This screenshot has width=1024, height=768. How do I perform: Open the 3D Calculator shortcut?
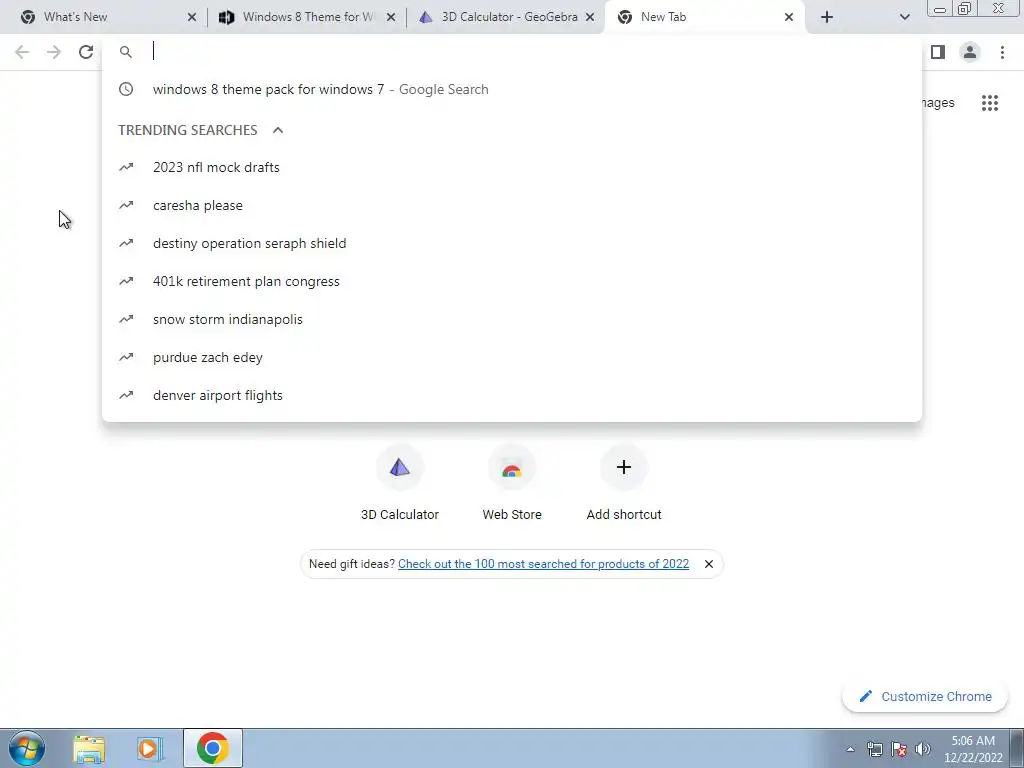[400, 483]
